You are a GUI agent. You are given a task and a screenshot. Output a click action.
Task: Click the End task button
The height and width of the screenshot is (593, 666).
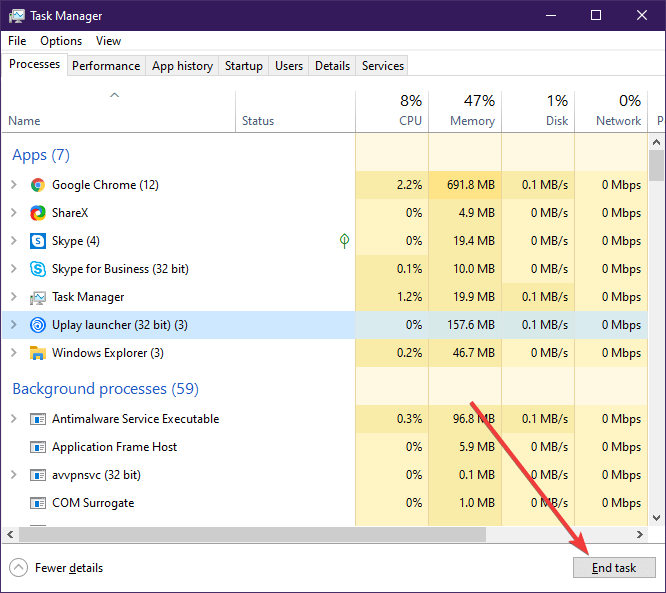point(614,568)
